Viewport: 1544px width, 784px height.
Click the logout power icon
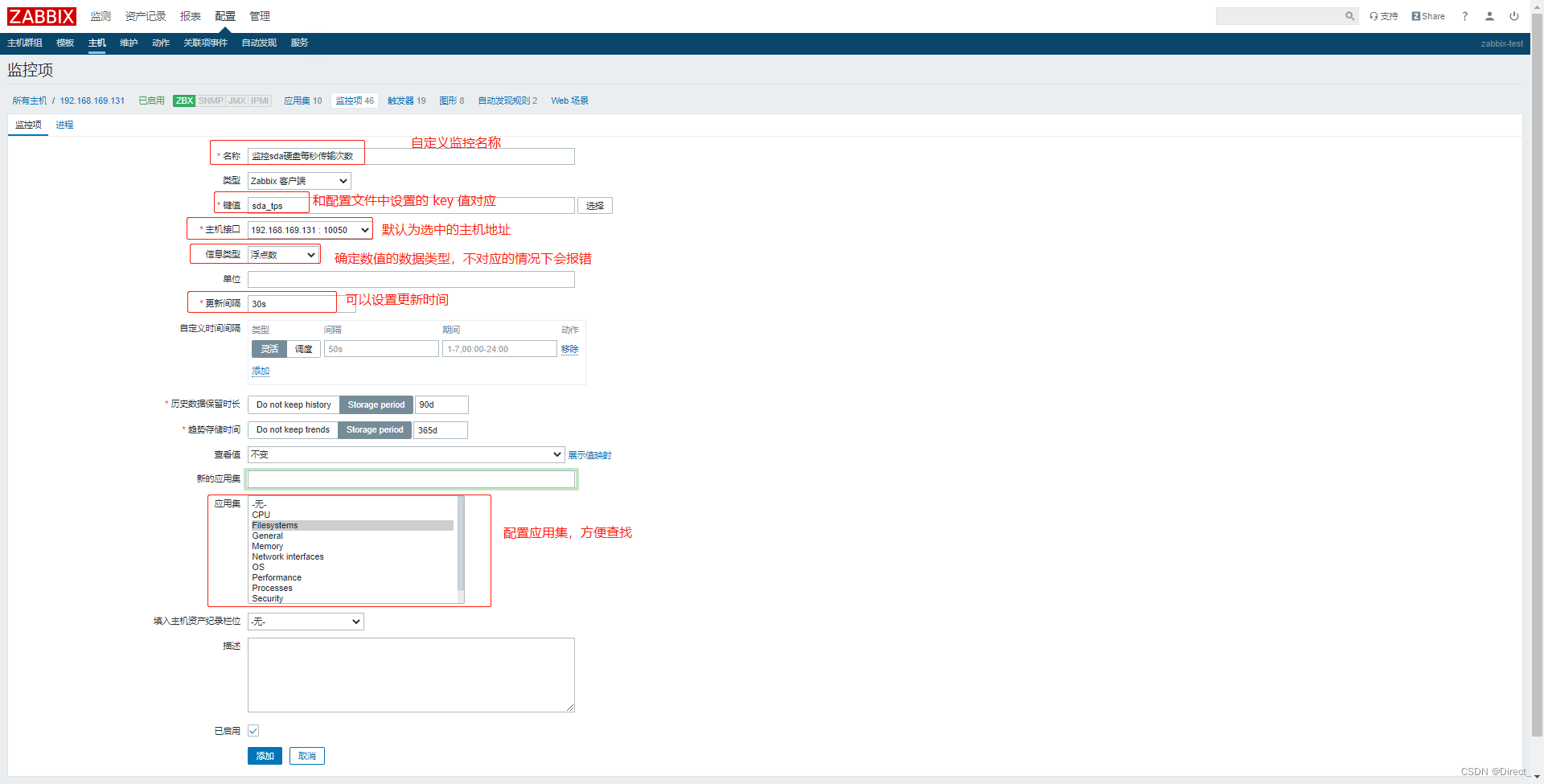(x=1514, y=16)
